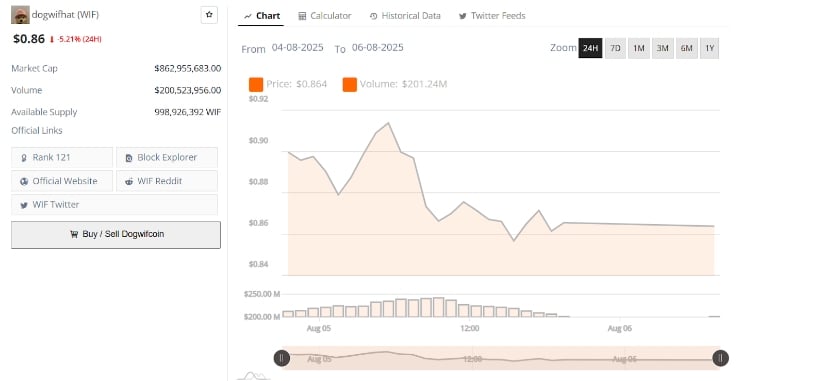Click the globe icon beside Official Website
825x381 pixels.
24,182
